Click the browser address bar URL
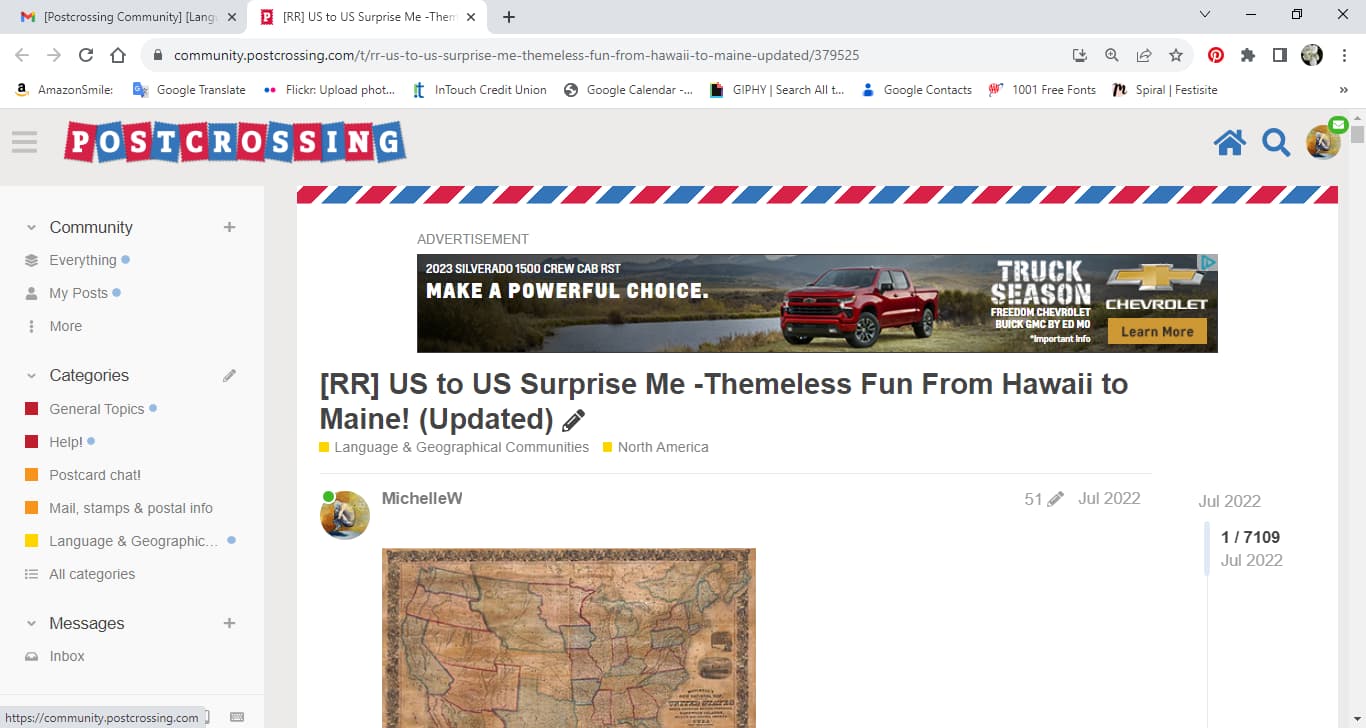This screenshot has width=1366, height=728. pos(515,56)
